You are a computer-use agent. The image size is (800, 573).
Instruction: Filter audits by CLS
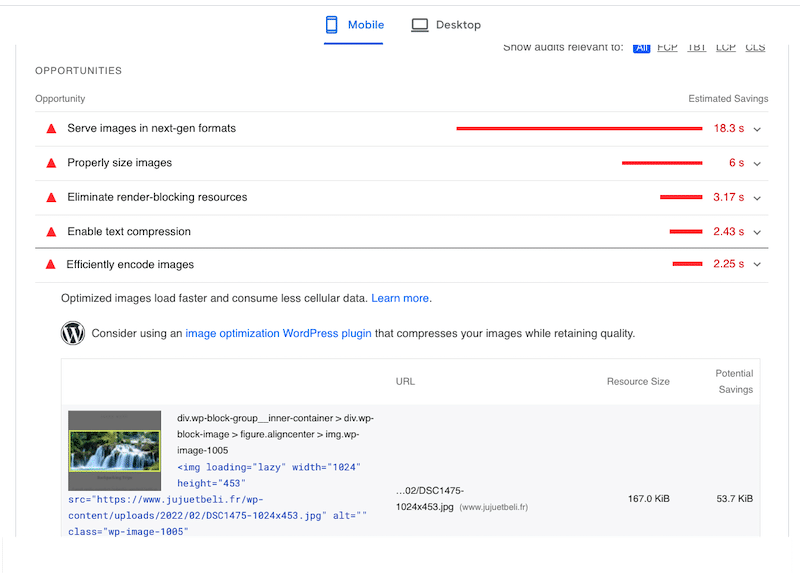[755, 47]
